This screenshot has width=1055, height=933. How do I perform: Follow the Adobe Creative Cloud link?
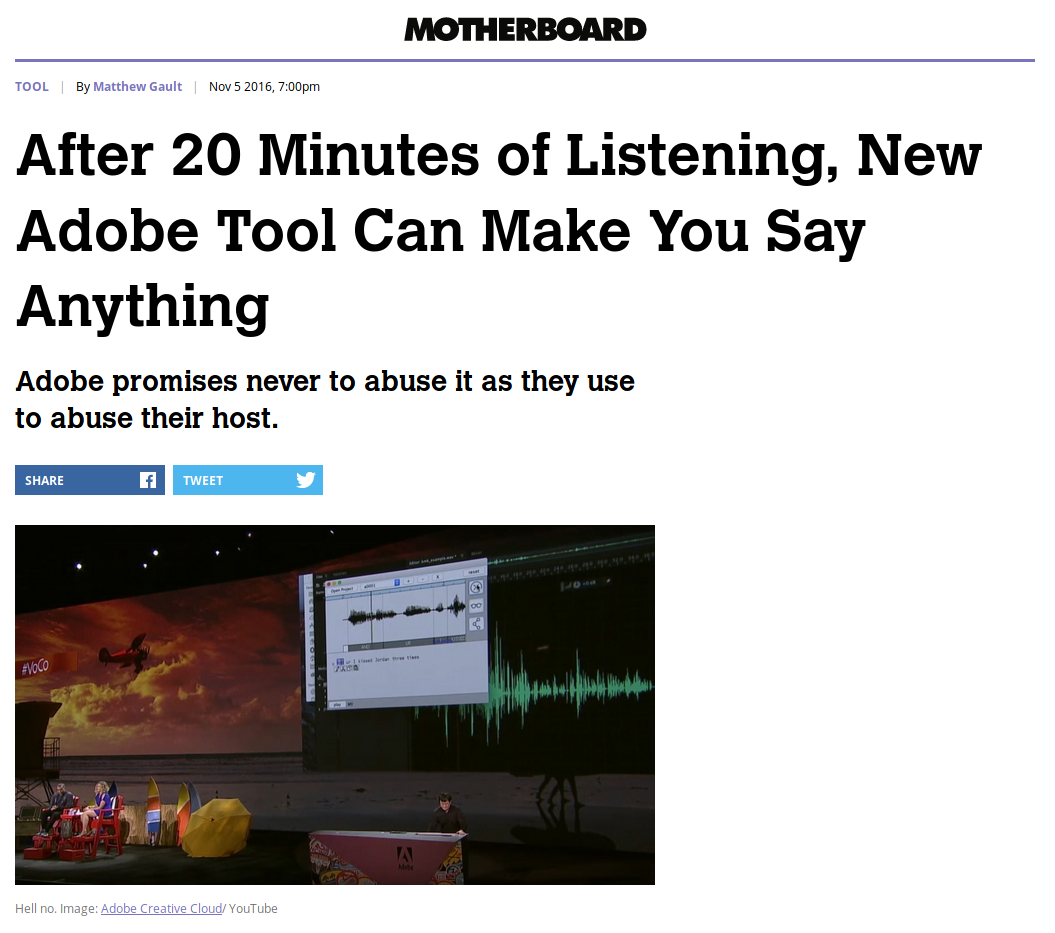161,909
